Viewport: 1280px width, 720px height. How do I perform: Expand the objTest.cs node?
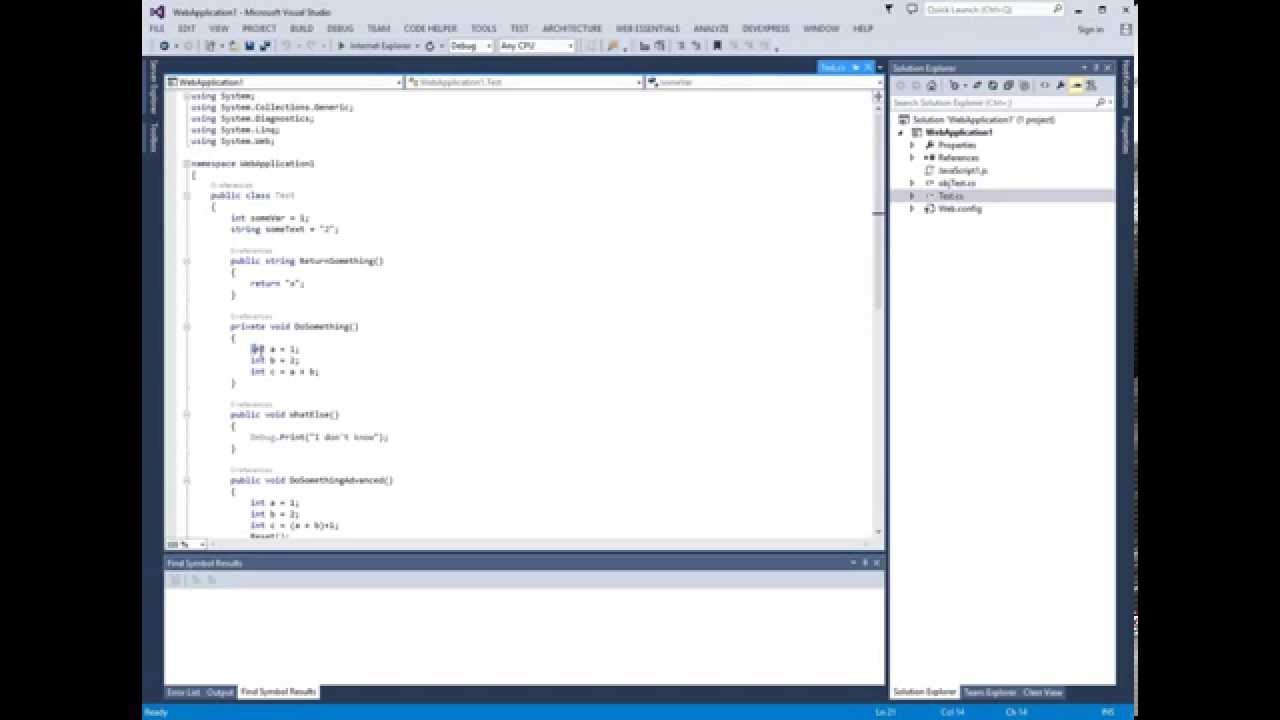912,183
